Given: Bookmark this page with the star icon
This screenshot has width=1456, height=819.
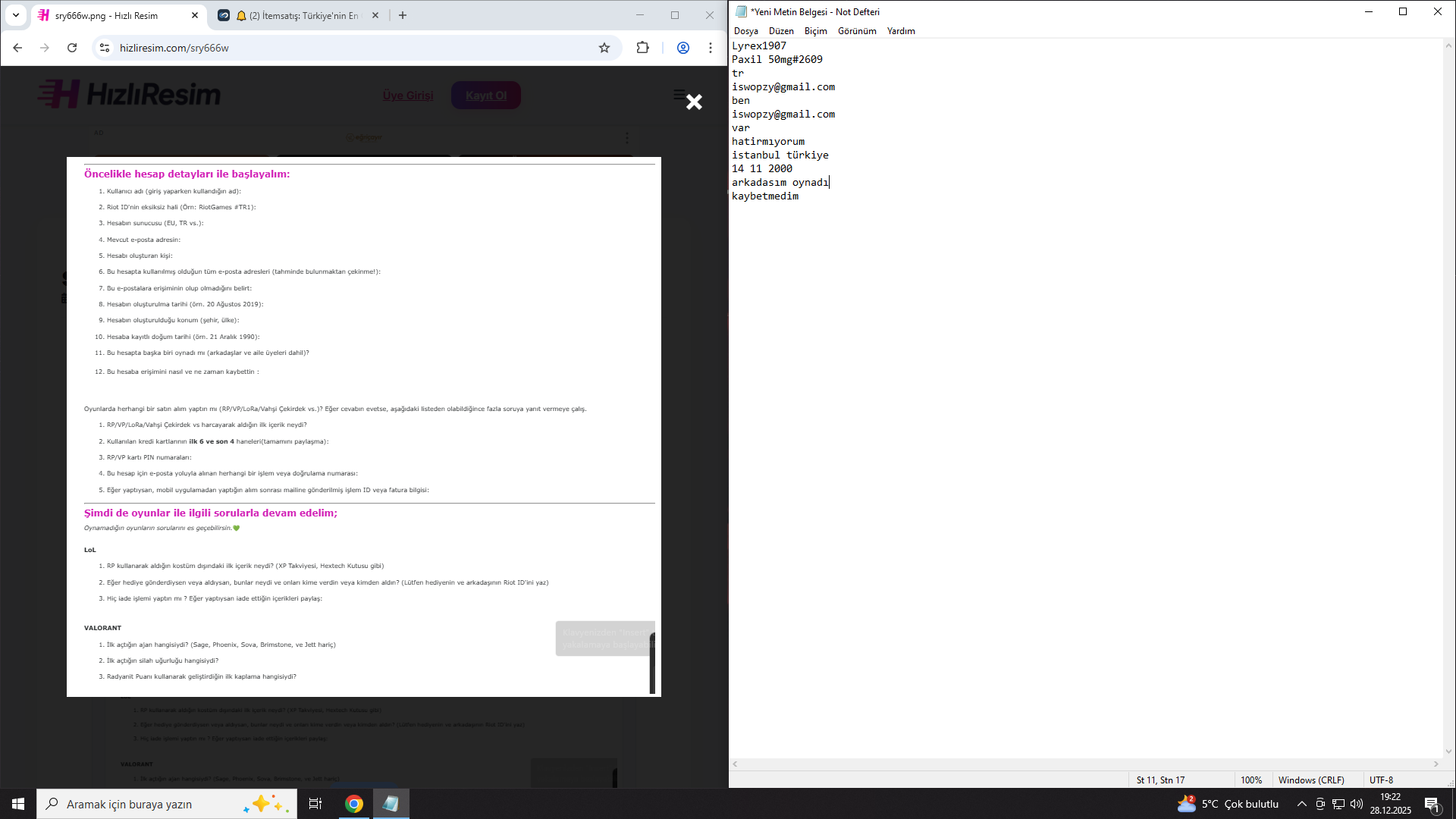Looking at the screenshot, I should [x=604, y=48].
